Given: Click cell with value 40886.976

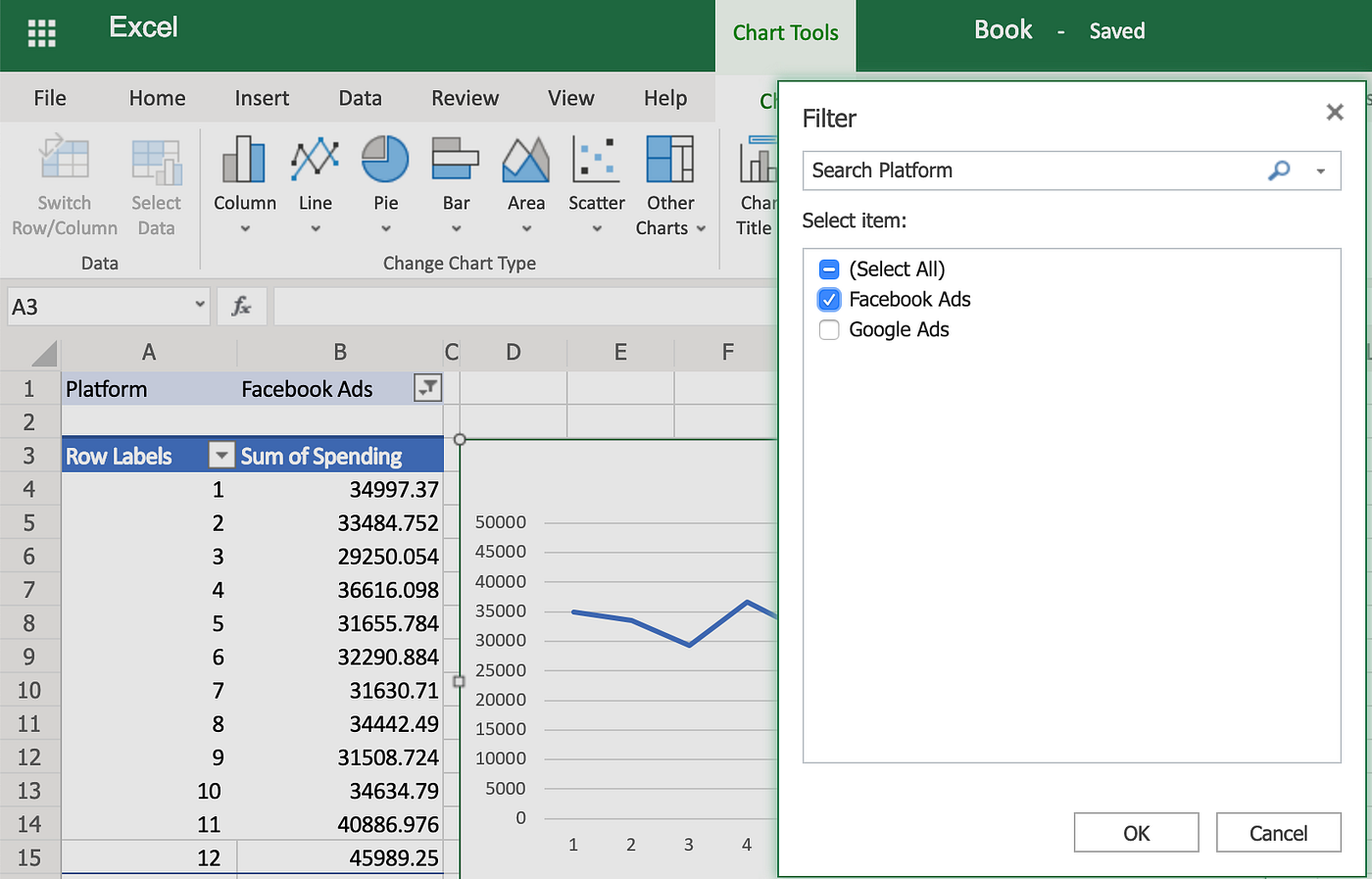Looking at the screenshot, I should [x=340, y=824].
